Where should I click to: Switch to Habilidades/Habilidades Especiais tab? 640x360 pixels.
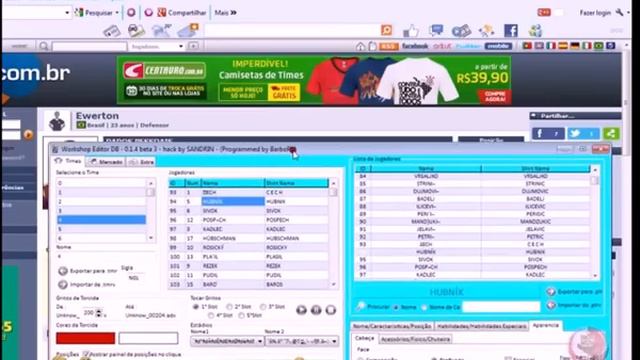pyautogui.click(x=481, y=326)
